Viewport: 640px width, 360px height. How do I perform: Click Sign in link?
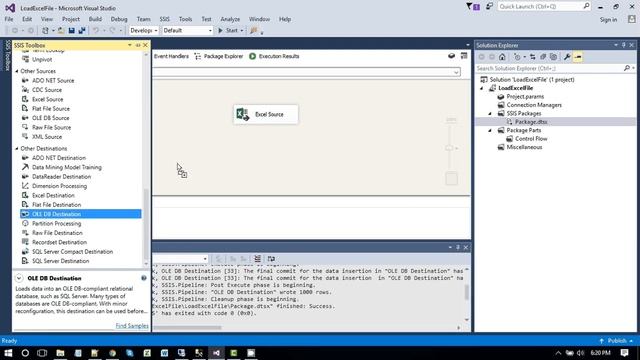coord(608,20)
